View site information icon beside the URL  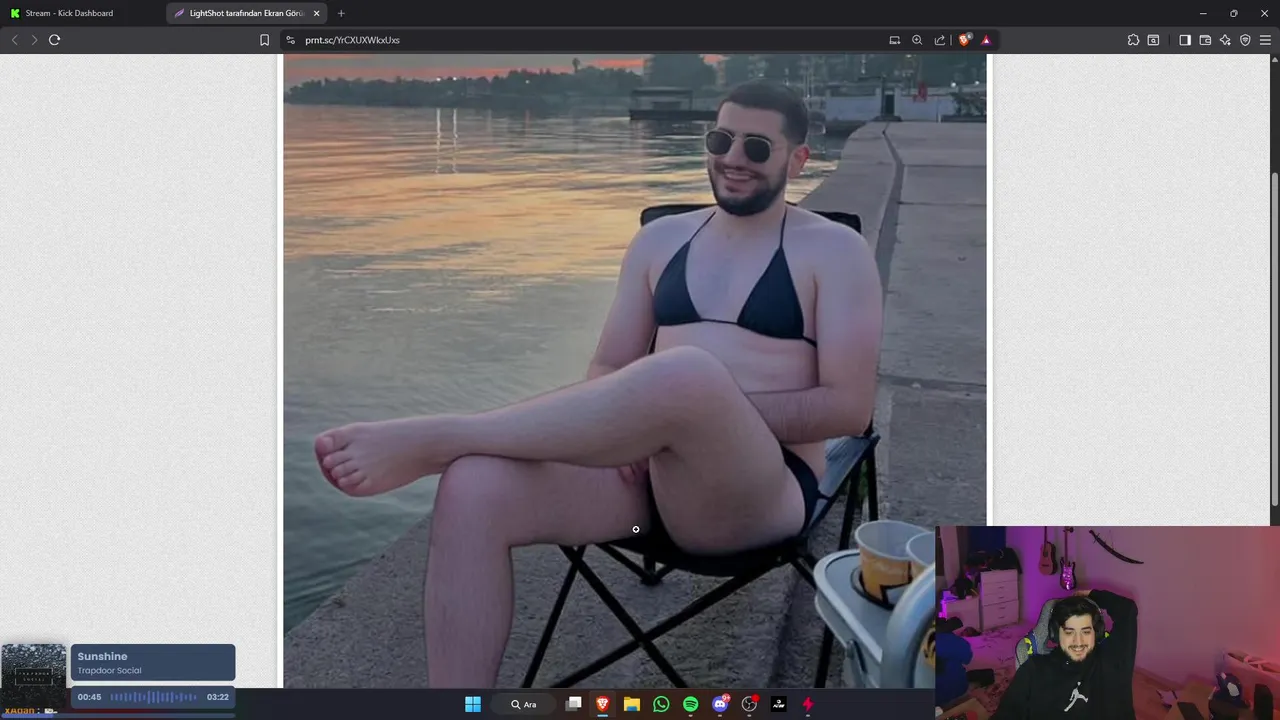click(x=290, y=40)
